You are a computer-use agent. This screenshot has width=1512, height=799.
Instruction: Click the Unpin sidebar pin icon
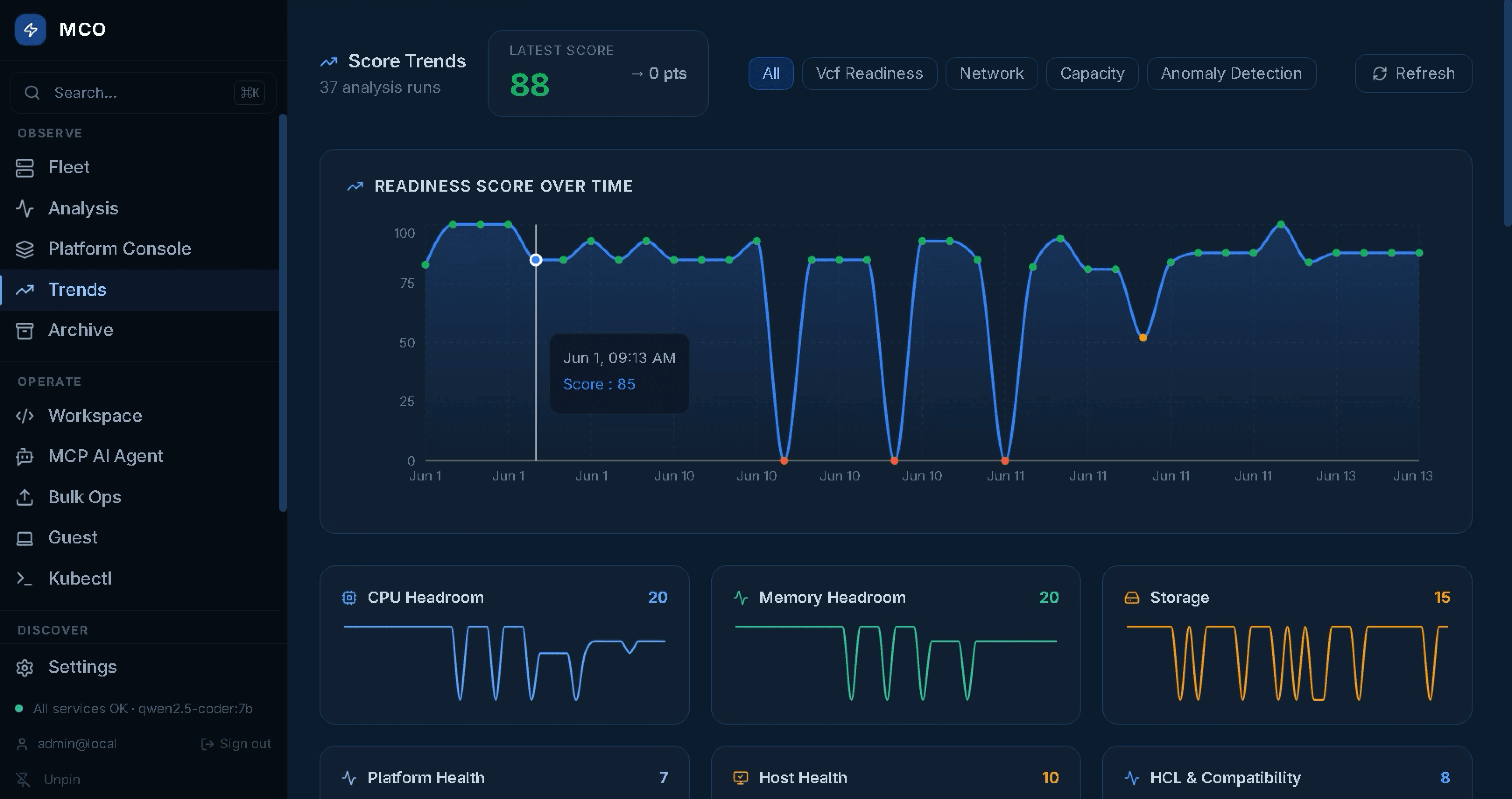click(23, 779)
